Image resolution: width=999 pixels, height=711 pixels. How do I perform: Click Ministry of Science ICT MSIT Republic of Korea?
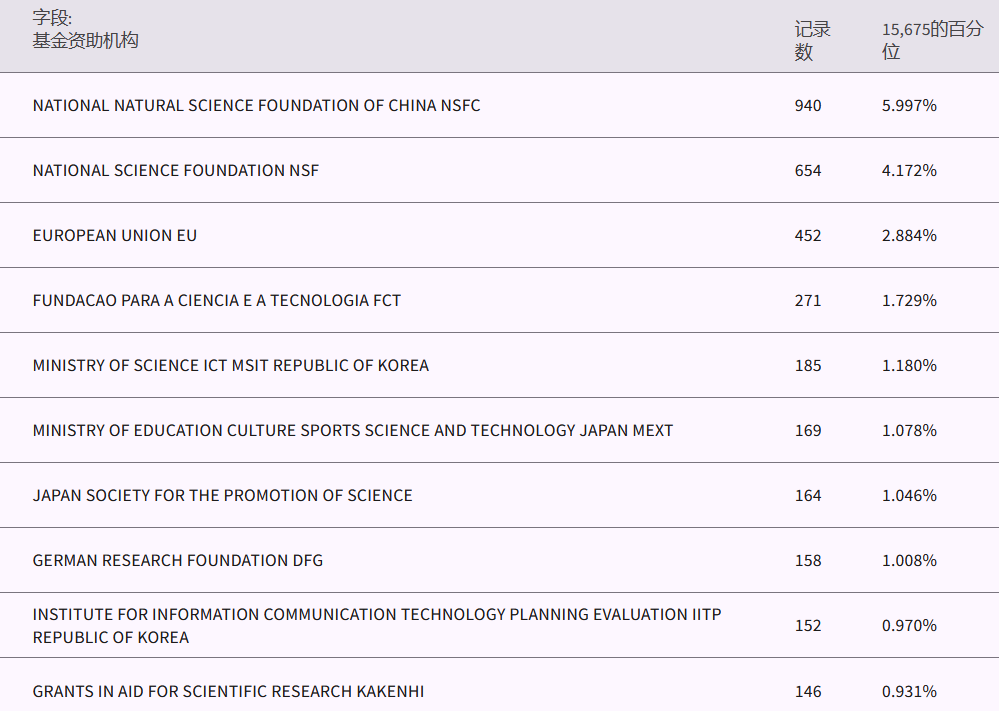pyautogui.click(x=231, y=365)
